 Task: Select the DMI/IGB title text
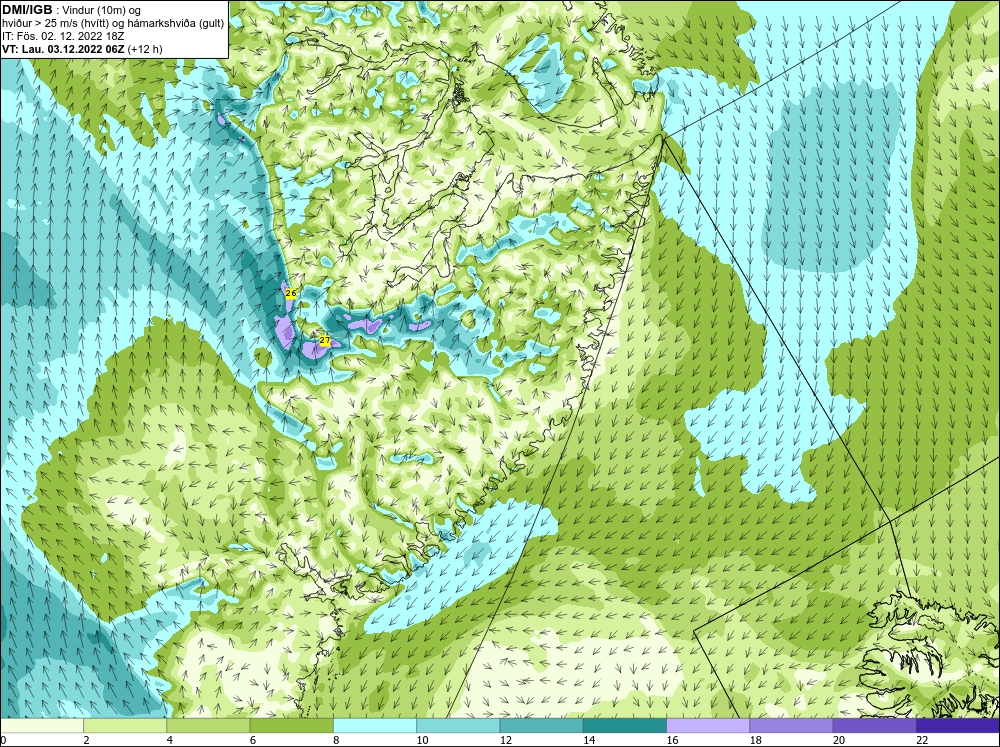pos(27,10)
